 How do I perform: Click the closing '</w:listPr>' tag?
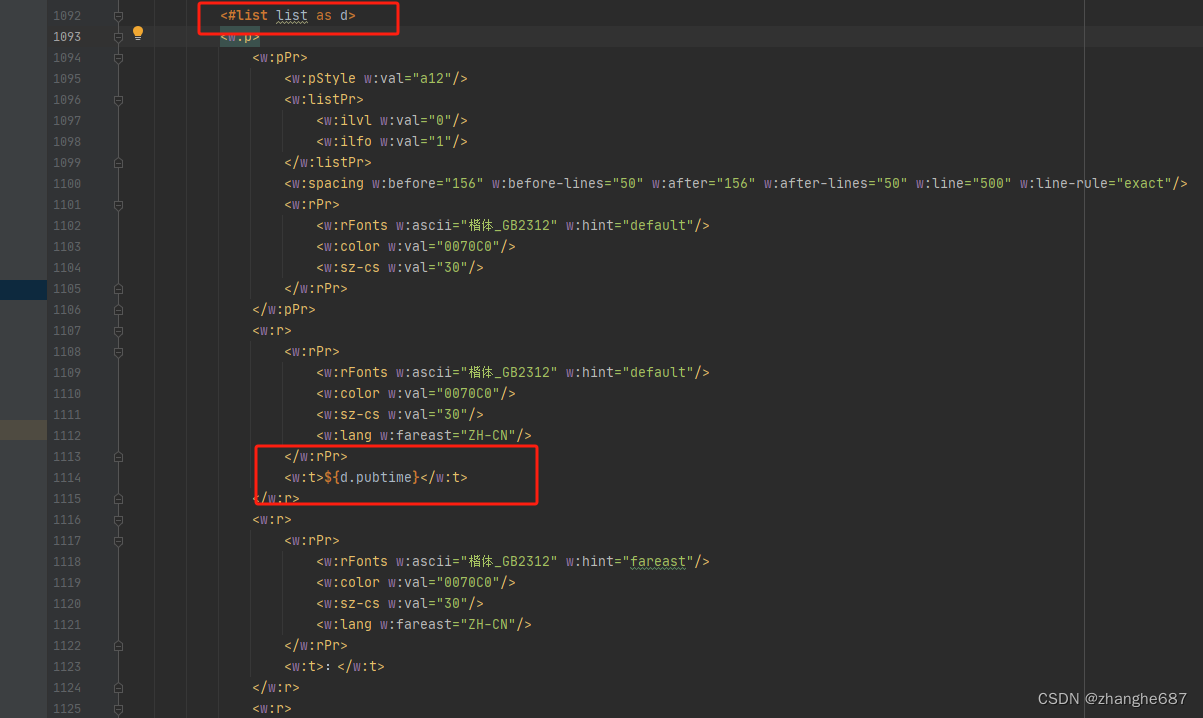click(328, 163)
